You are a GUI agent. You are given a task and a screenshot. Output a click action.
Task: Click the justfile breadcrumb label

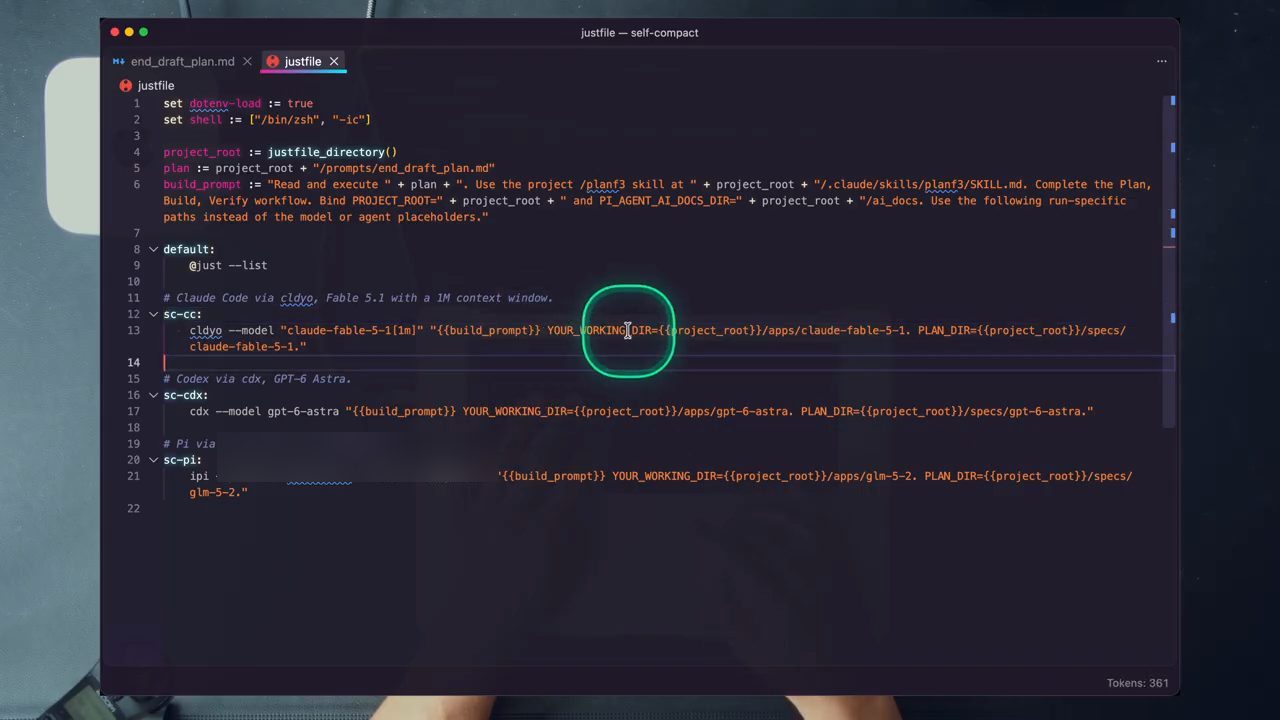(x=156, y=86)
